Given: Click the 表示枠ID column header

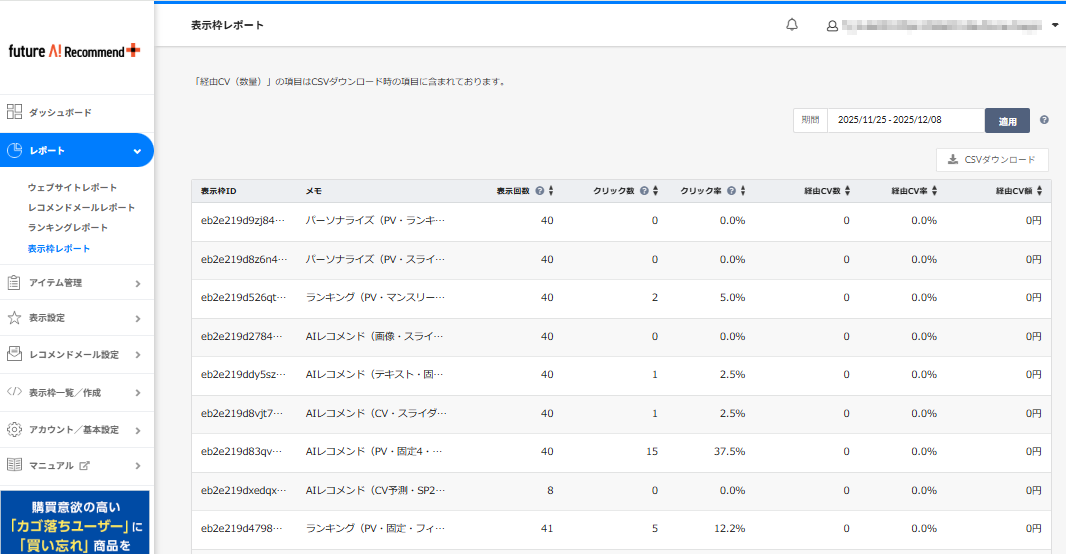Looking at the screenshot, I should point(218,191).
